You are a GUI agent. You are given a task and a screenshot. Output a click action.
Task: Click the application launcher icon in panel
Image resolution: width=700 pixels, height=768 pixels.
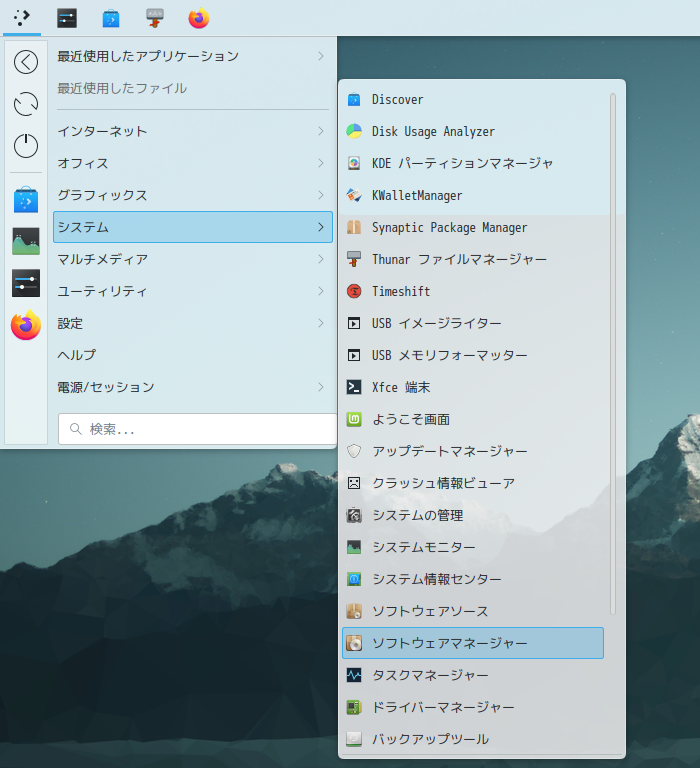(x=22, y=18)
